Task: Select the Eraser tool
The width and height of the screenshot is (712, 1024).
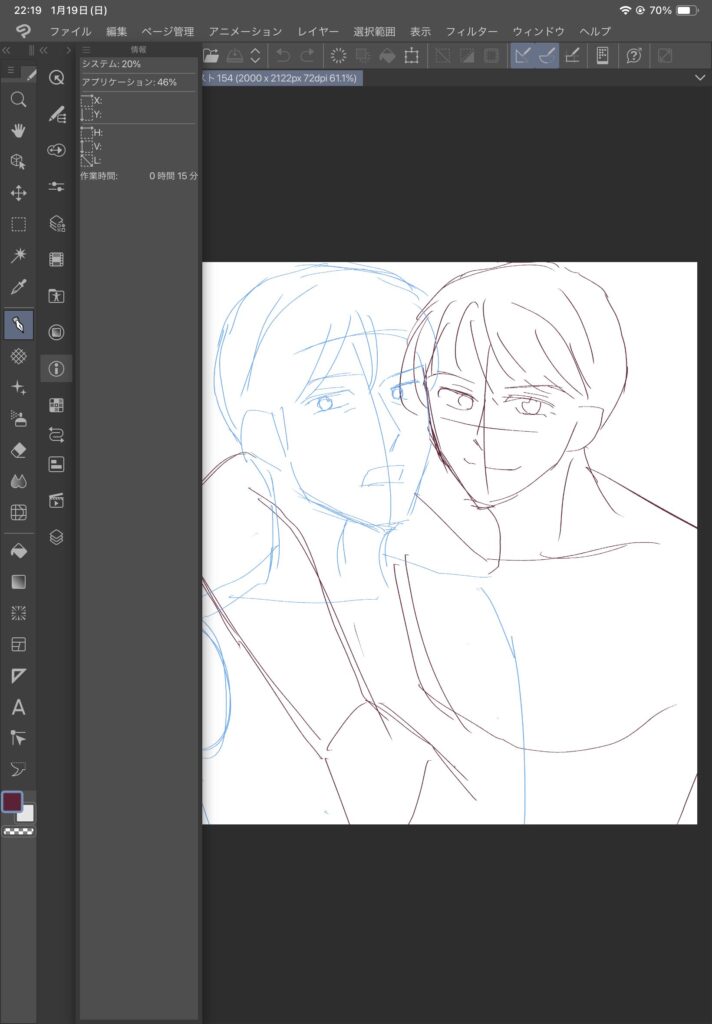Action: (18, 450)
